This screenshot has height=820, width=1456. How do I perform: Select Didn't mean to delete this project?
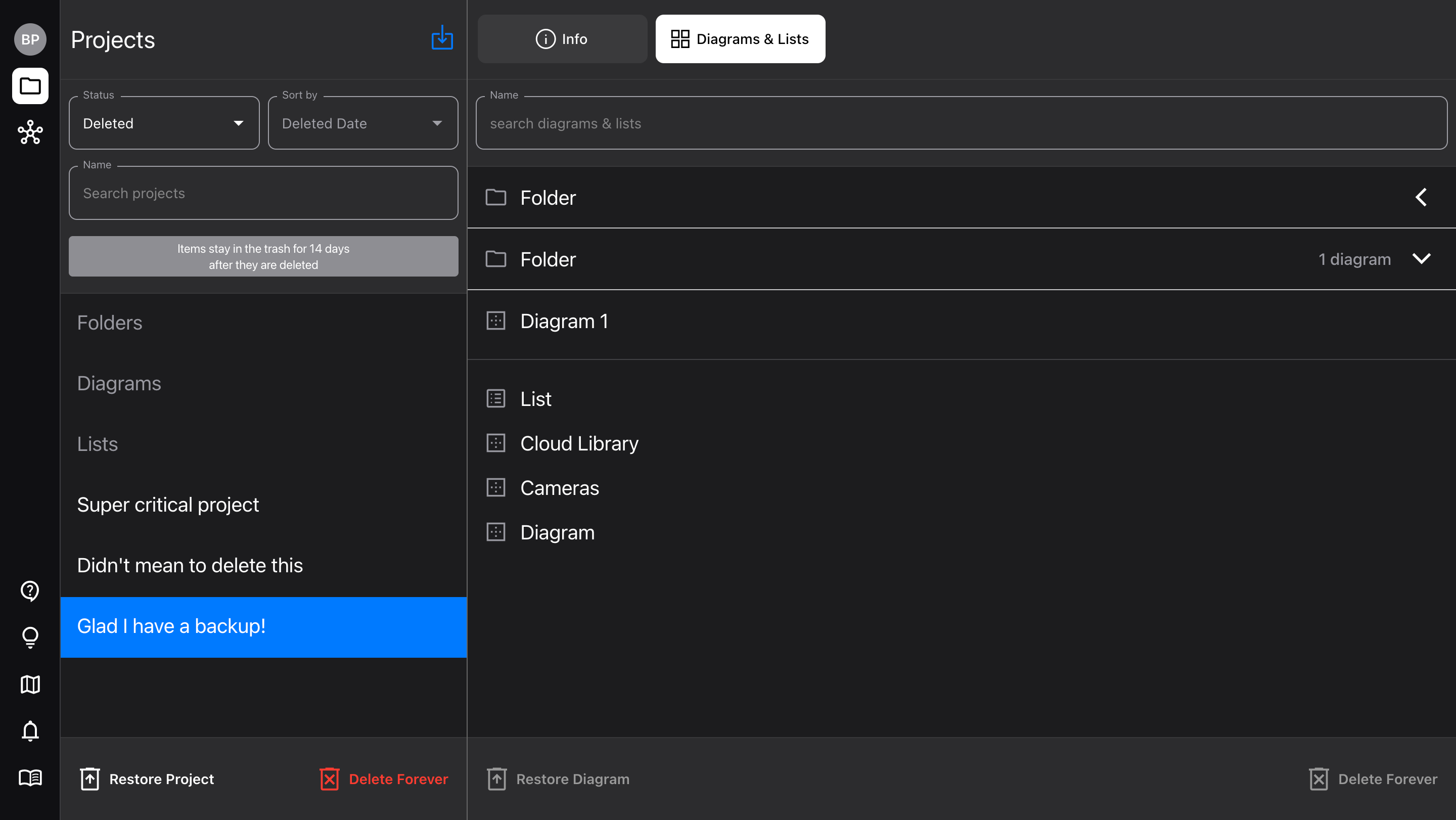pos(190,565)
